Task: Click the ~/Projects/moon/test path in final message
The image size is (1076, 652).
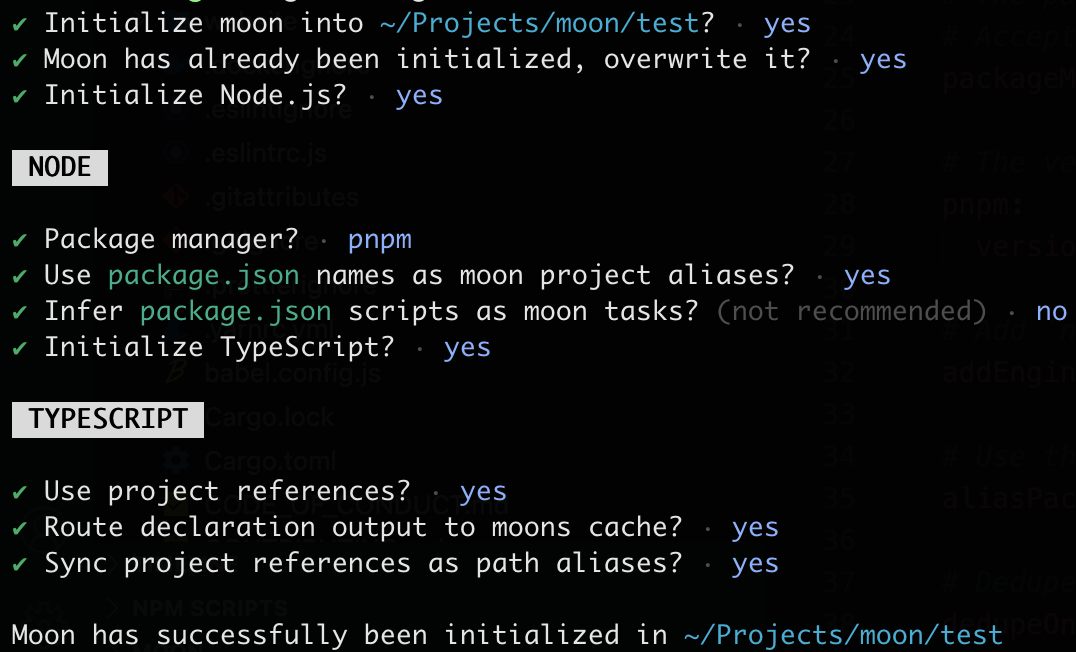Action: click(x=843, y=635)
